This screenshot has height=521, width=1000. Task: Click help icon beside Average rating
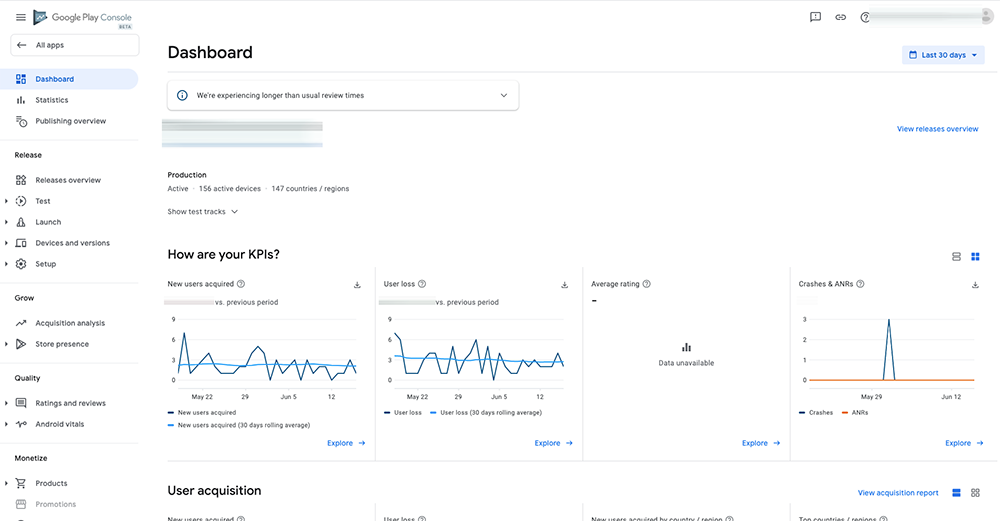pos(647,284)
